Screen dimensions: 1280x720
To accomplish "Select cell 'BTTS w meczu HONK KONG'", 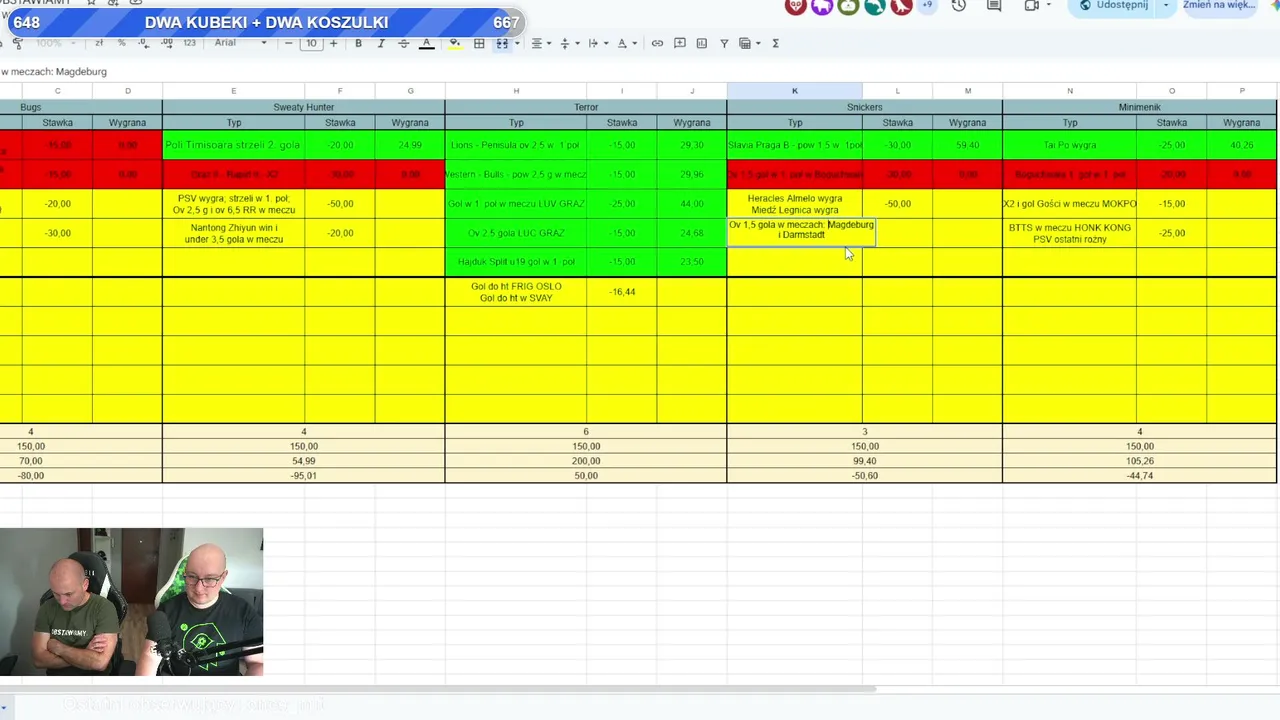I will (1070, 233).
